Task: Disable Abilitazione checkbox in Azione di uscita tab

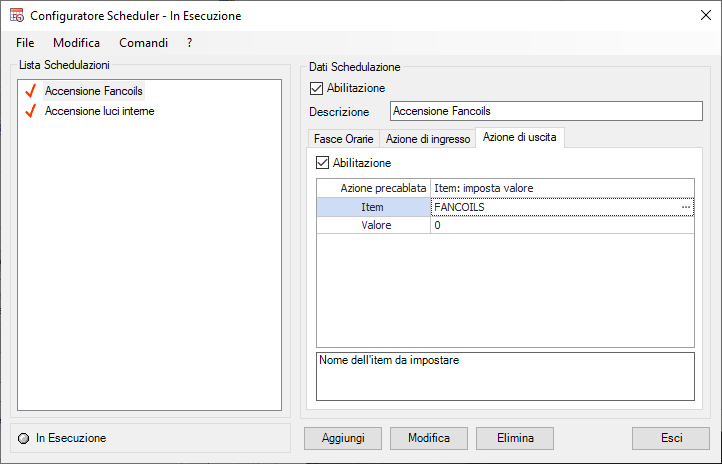Action: (x=322, y=162)
